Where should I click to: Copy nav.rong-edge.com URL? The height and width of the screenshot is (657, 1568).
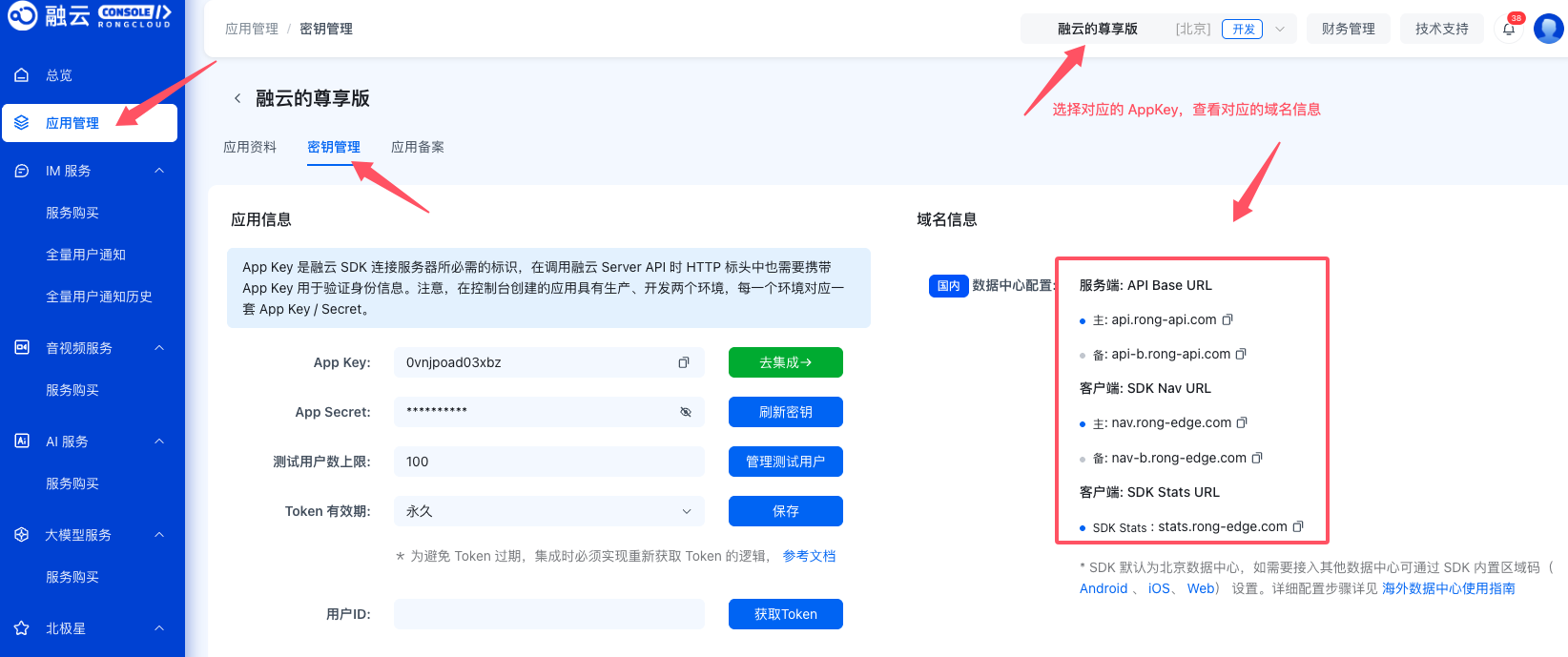point(1242,422)
